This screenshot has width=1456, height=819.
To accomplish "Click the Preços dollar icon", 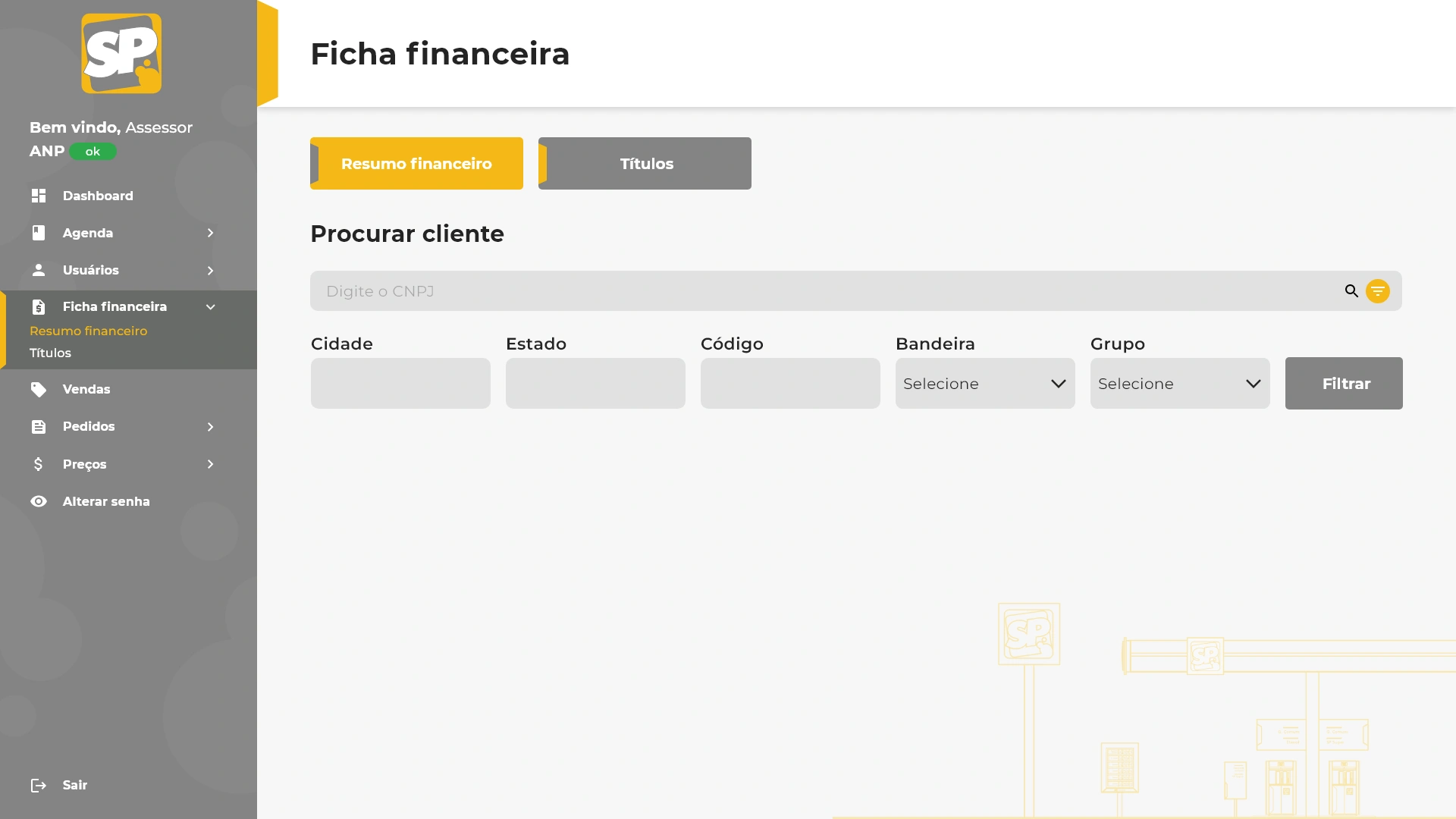I will 39,464.
